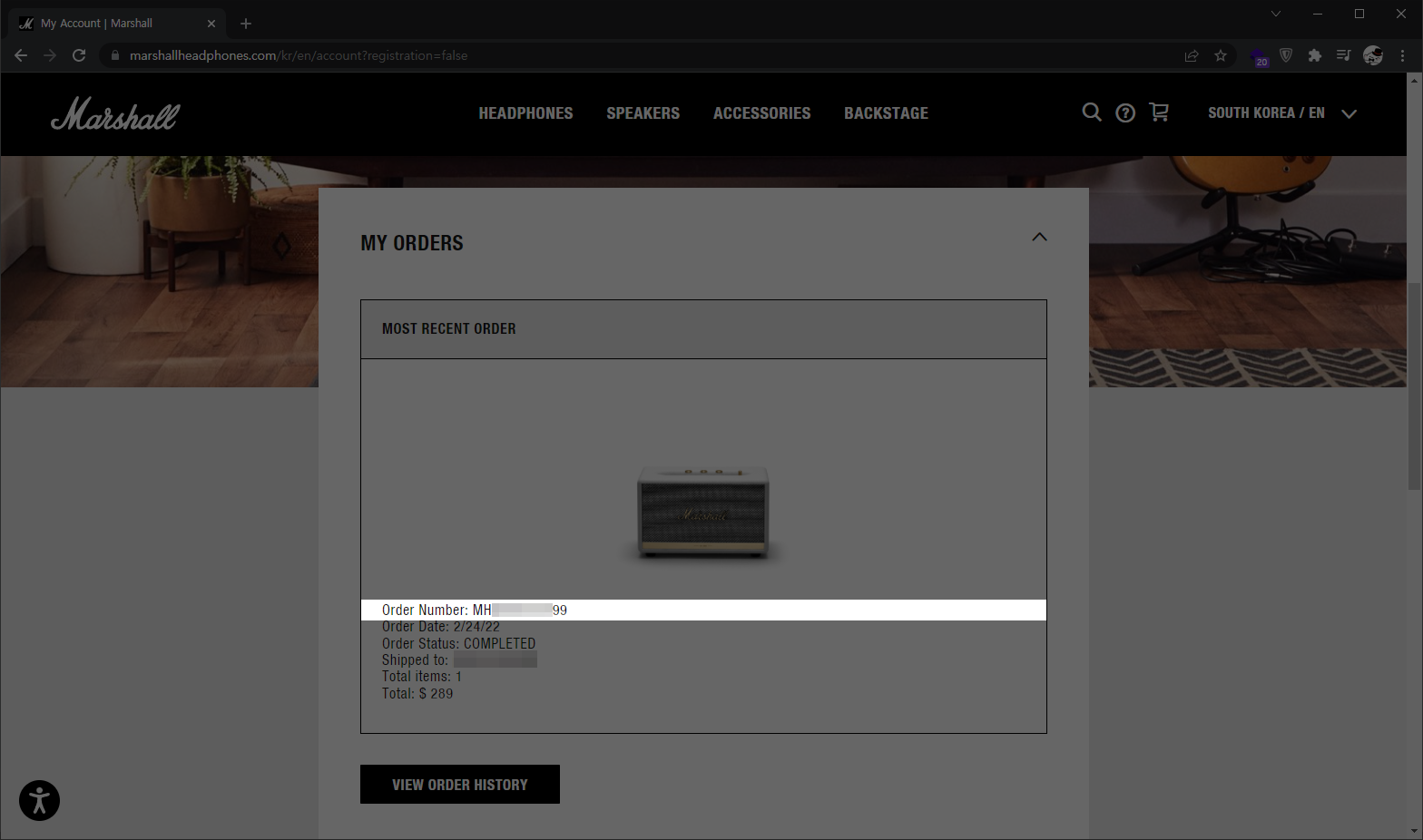Open the media control playlist icon
Screen dimensions: 1423x840
[x=1344, y=55]
